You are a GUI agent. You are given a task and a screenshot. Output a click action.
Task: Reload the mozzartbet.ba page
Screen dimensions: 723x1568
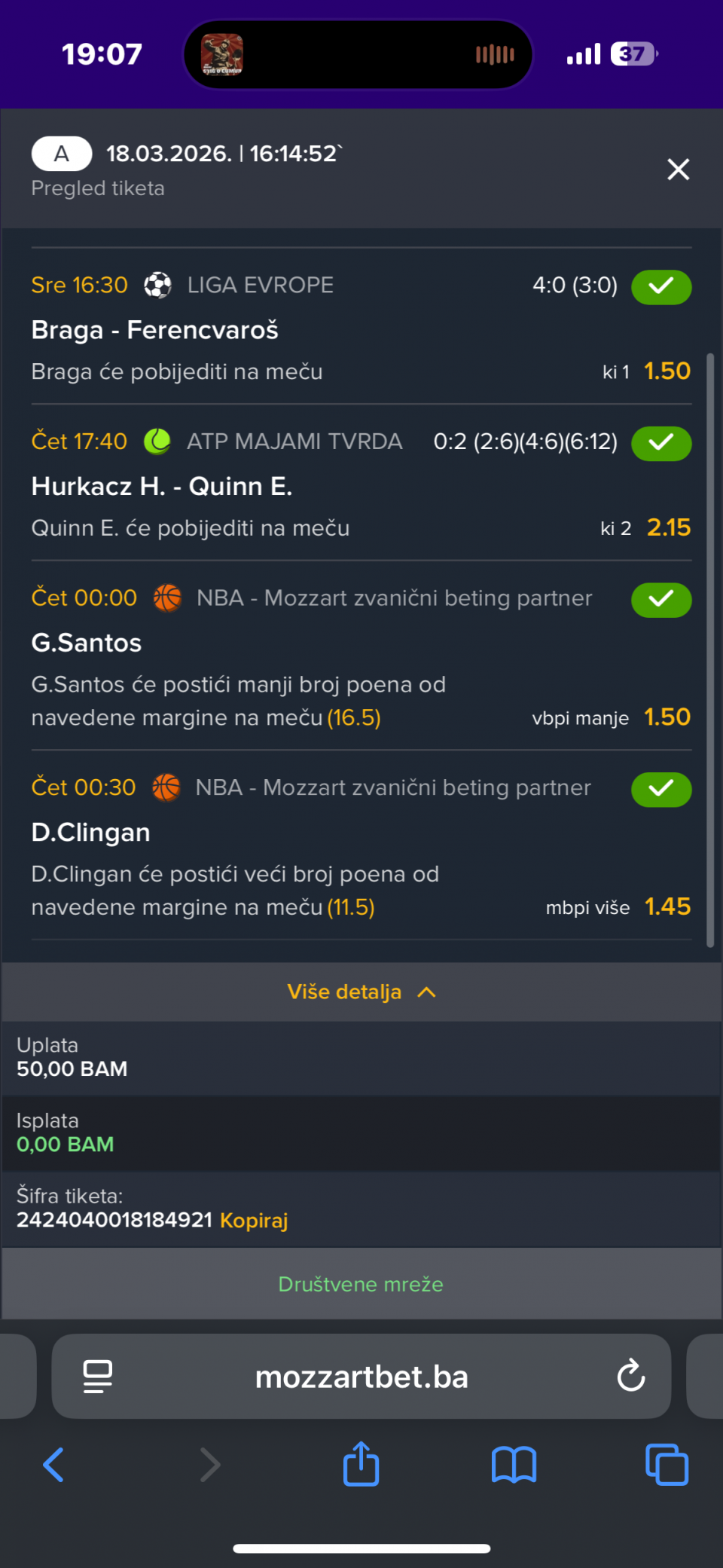tap(630, 1376)
